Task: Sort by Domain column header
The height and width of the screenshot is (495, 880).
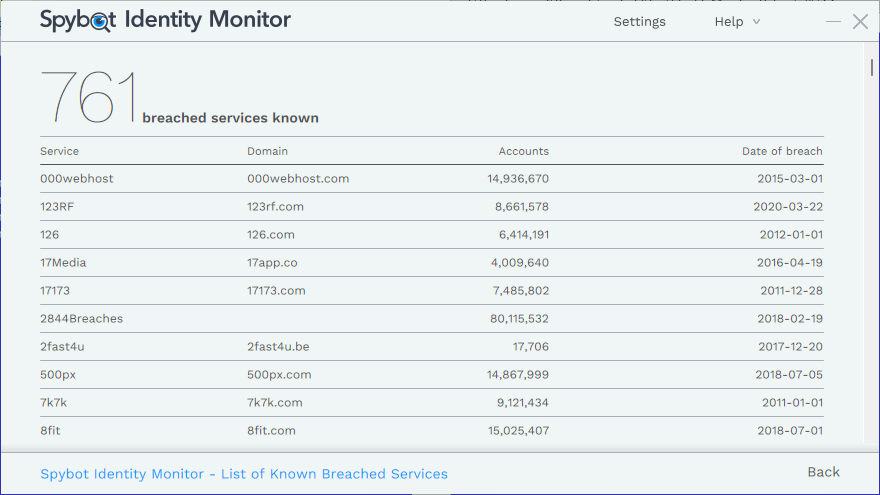Action: point(267,151)
